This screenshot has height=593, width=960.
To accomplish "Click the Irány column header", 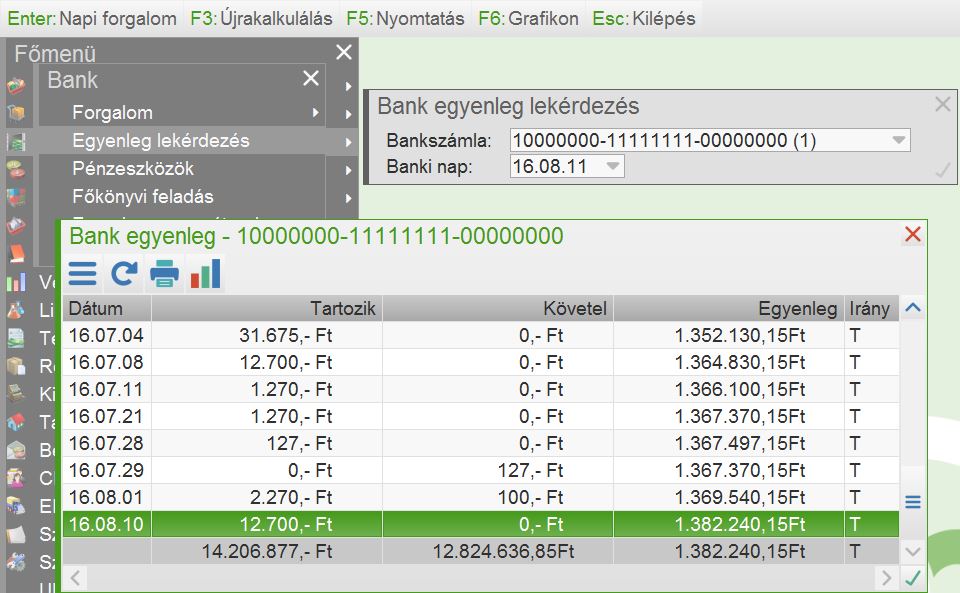I will 872,308.
